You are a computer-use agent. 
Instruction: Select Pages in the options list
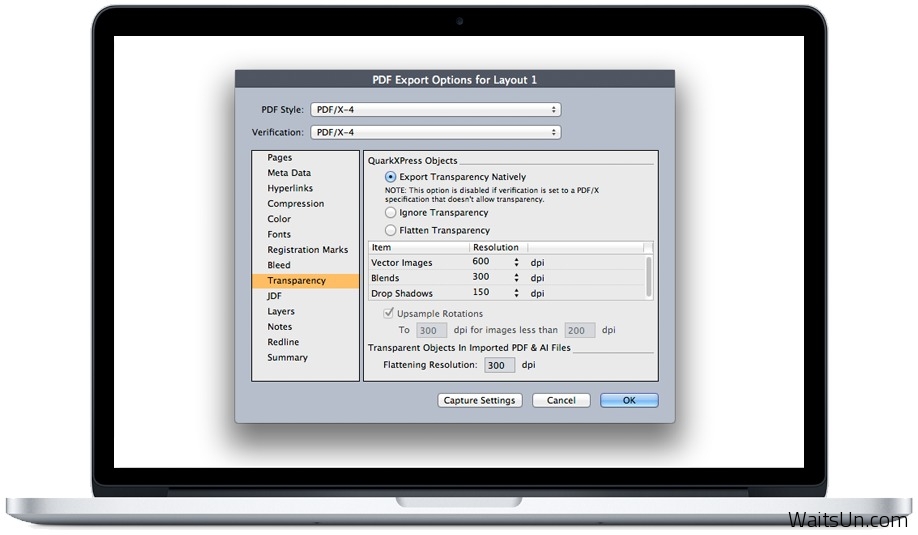280,158
